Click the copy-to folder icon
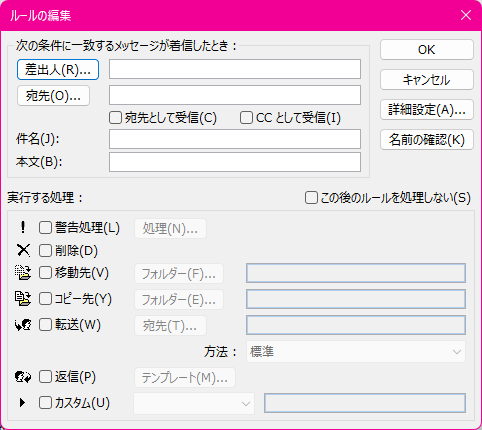The height and width of the screenshot is (430, 482). point(23,299)
